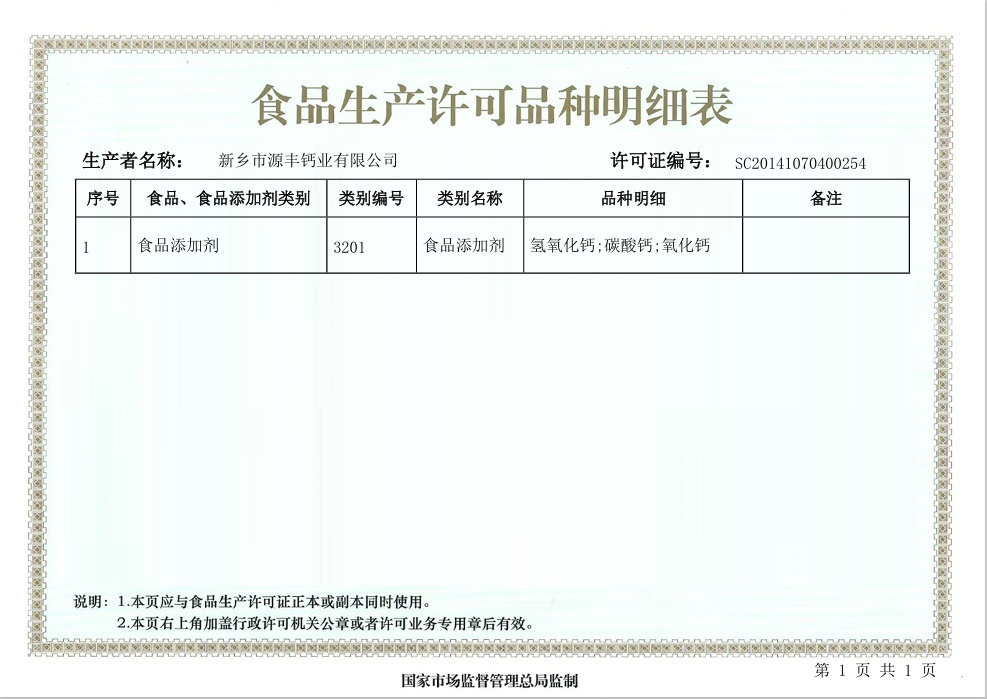Click page indicator 第 1 页 共 1 页

tap(875, 671)
